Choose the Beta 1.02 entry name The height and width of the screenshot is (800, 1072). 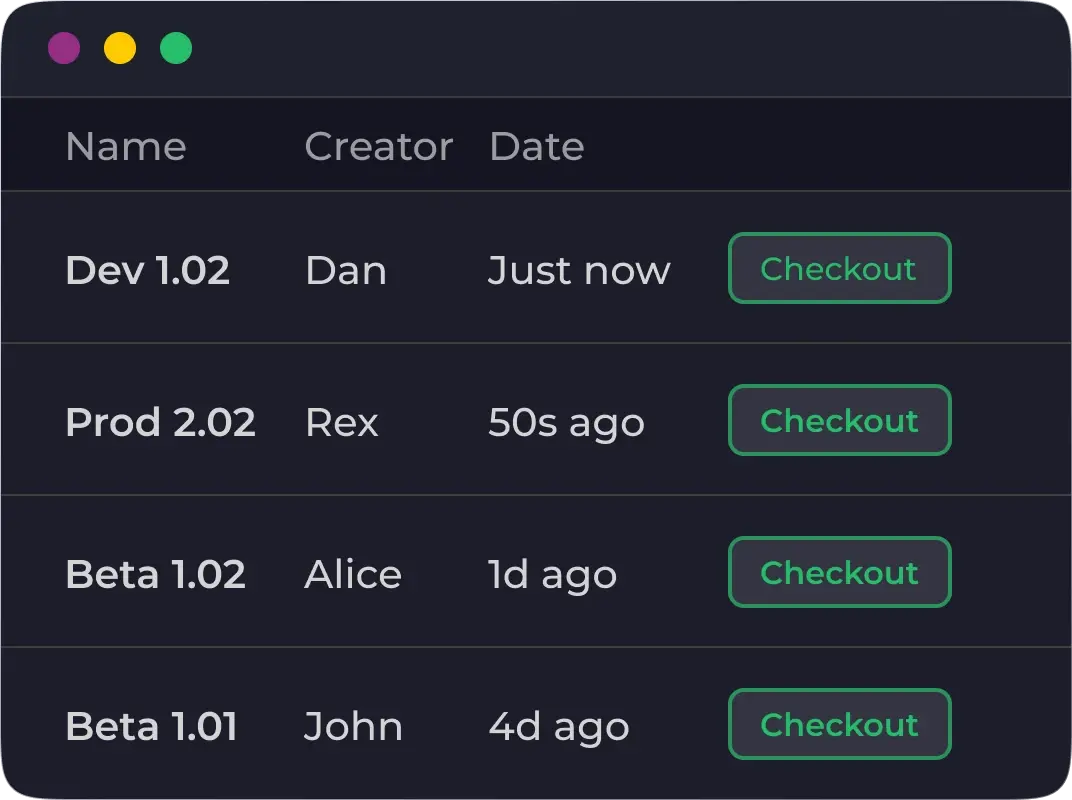click(x=155, y=574)
